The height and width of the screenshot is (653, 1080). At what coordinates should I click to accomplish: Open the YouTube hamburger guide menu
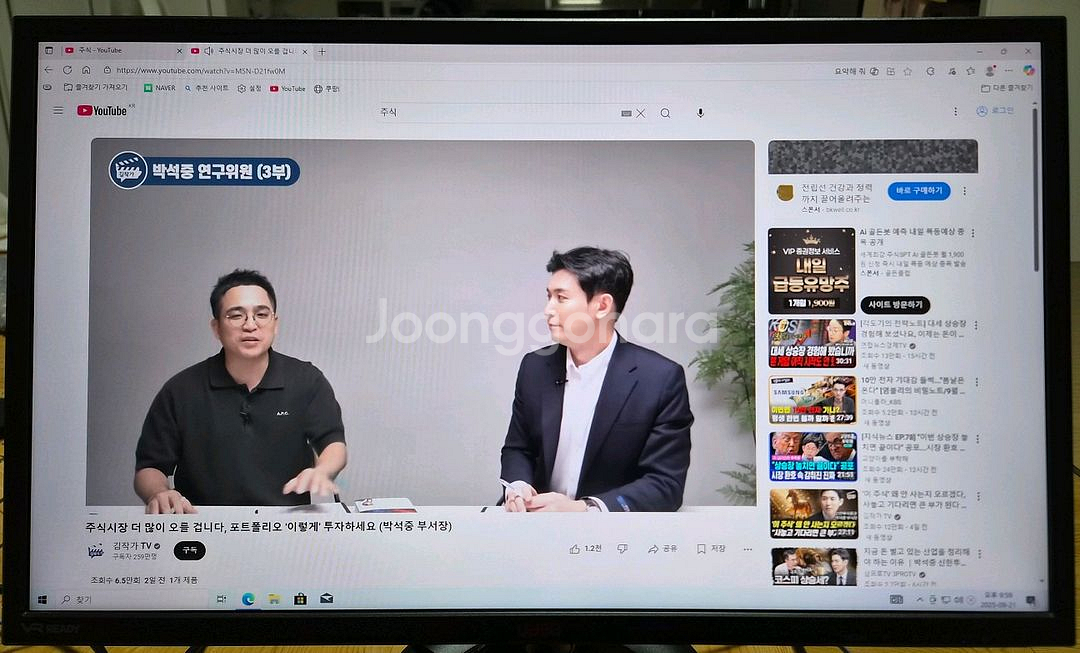tap(58, 110)
